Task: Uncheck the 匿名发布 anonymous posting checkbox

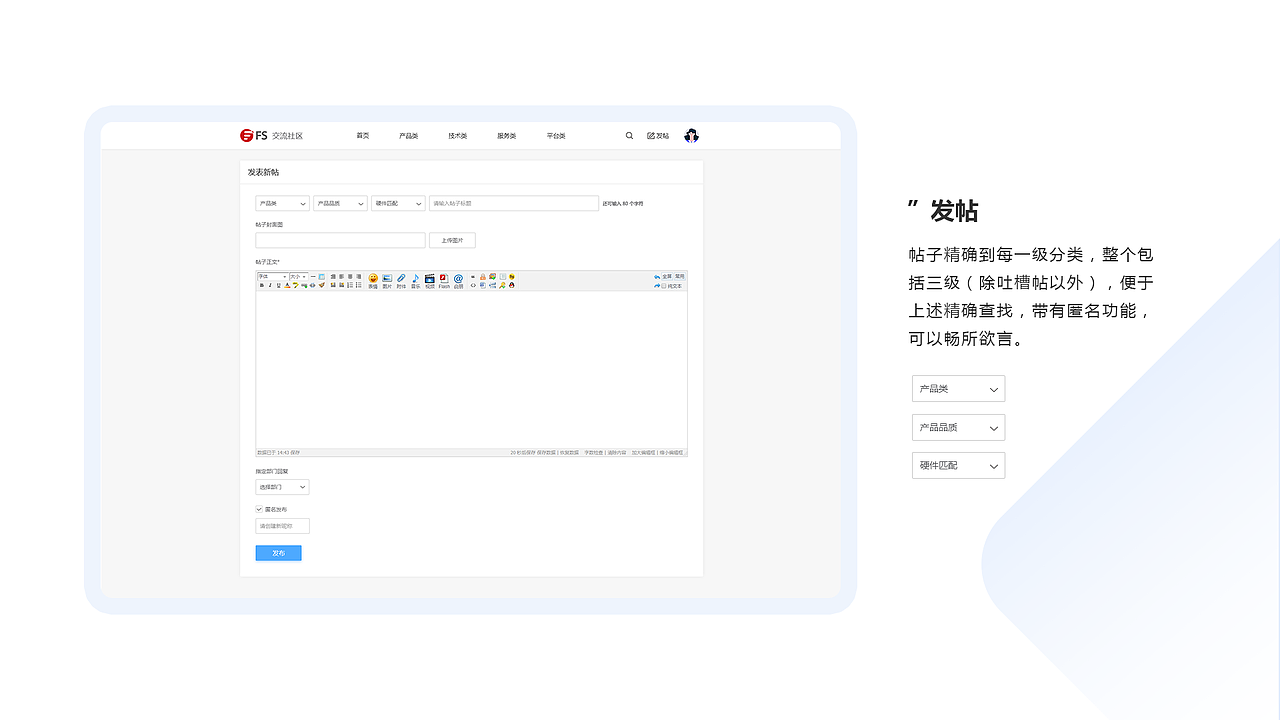Action: pos(259,509)
